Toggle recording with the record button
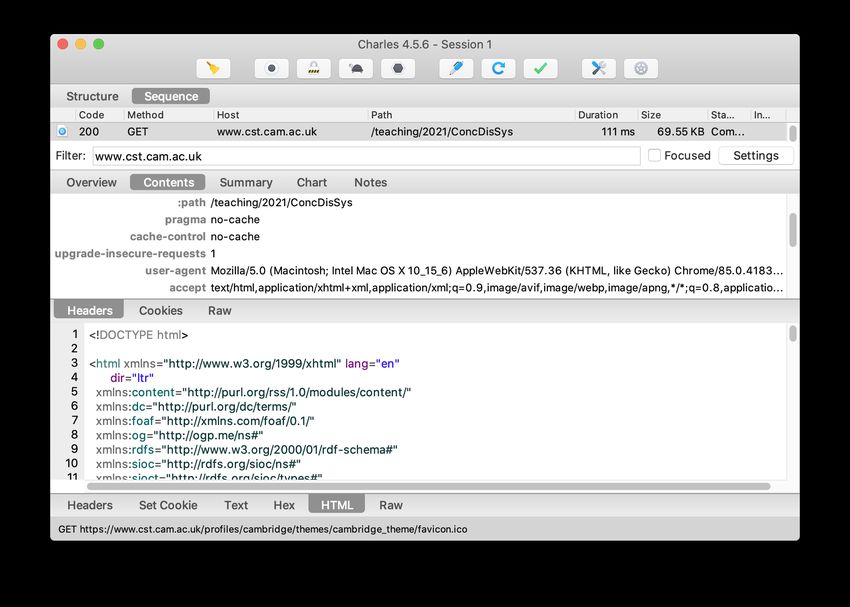The width and height of the screenshot is (850, 607). pos(272,68)
